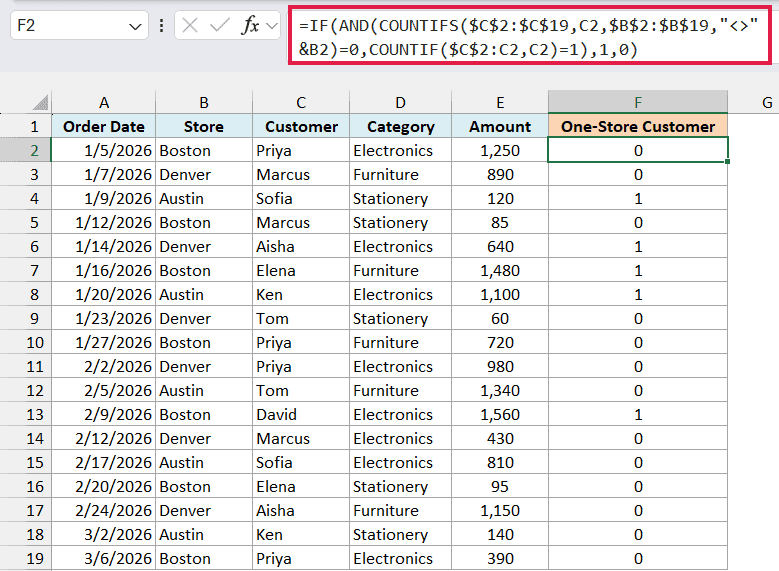Click the vertical dots formula bar handle

pos(161,25)
